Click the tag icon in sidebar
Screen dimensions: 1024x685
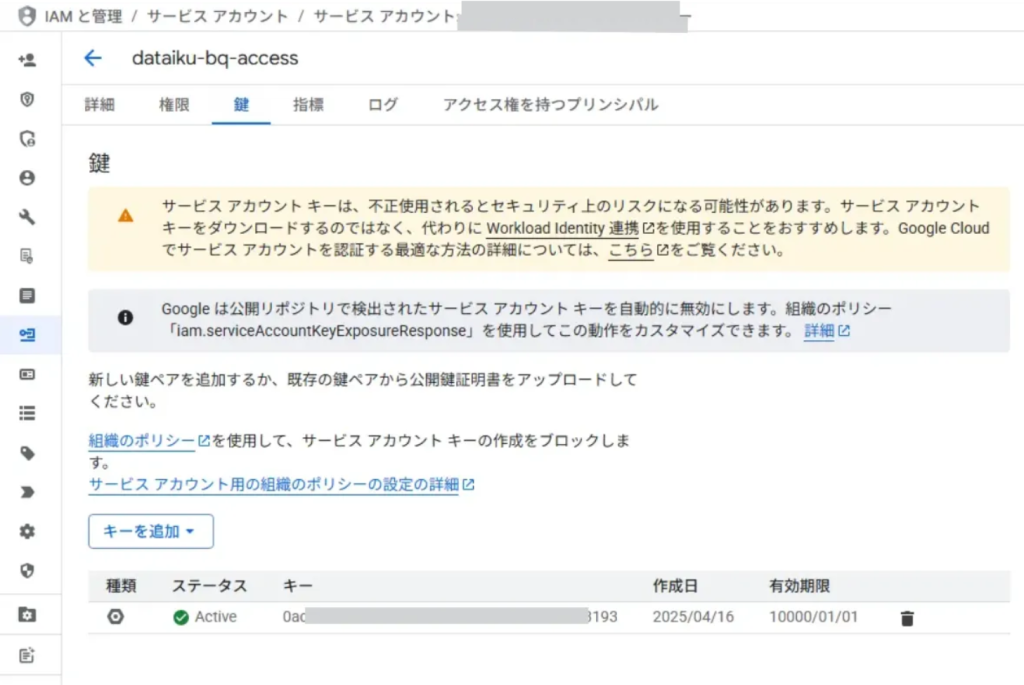[x=27, y=453]
